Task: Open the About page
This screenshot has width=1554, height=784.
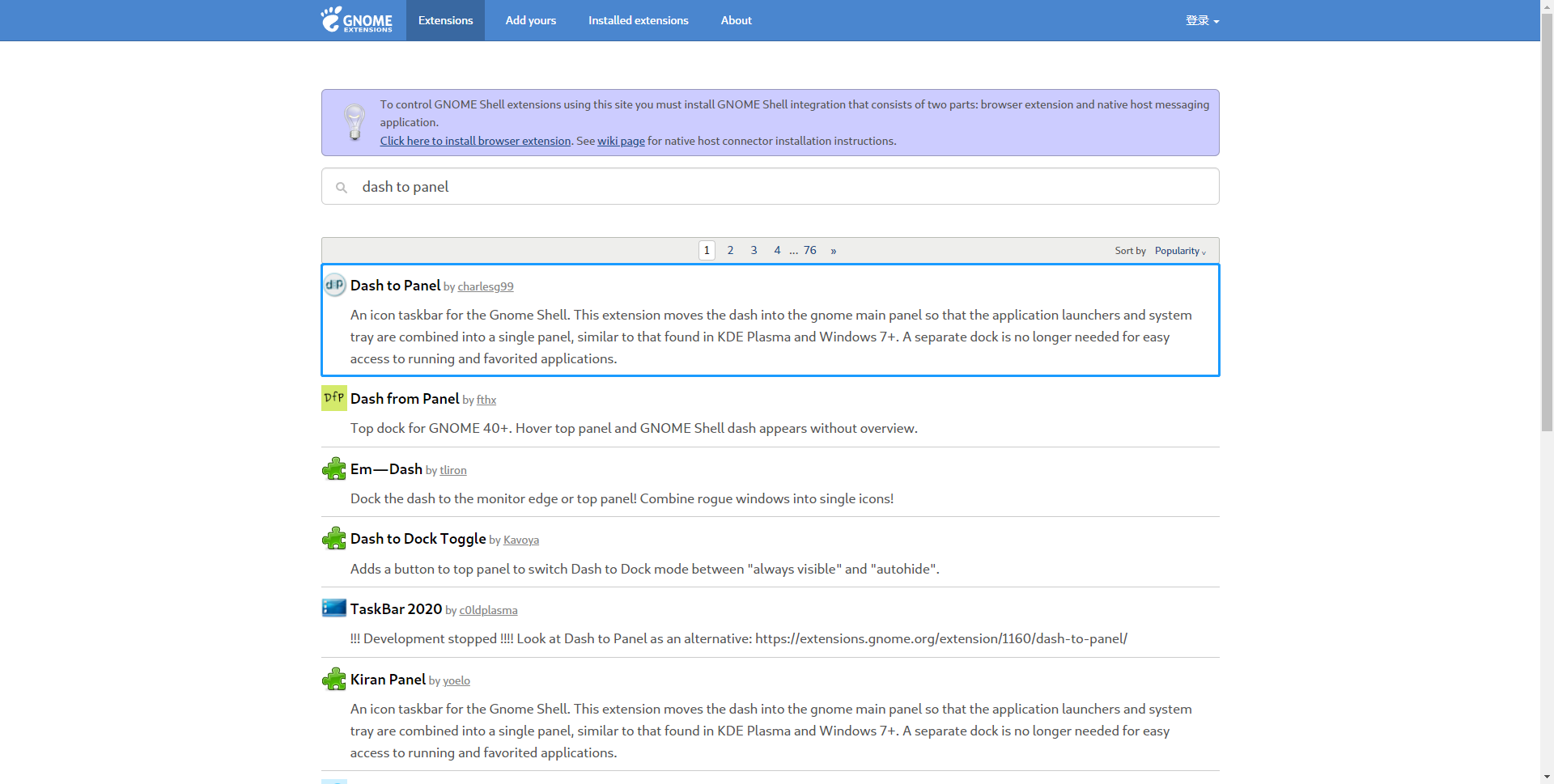Action: coord(737,20)
